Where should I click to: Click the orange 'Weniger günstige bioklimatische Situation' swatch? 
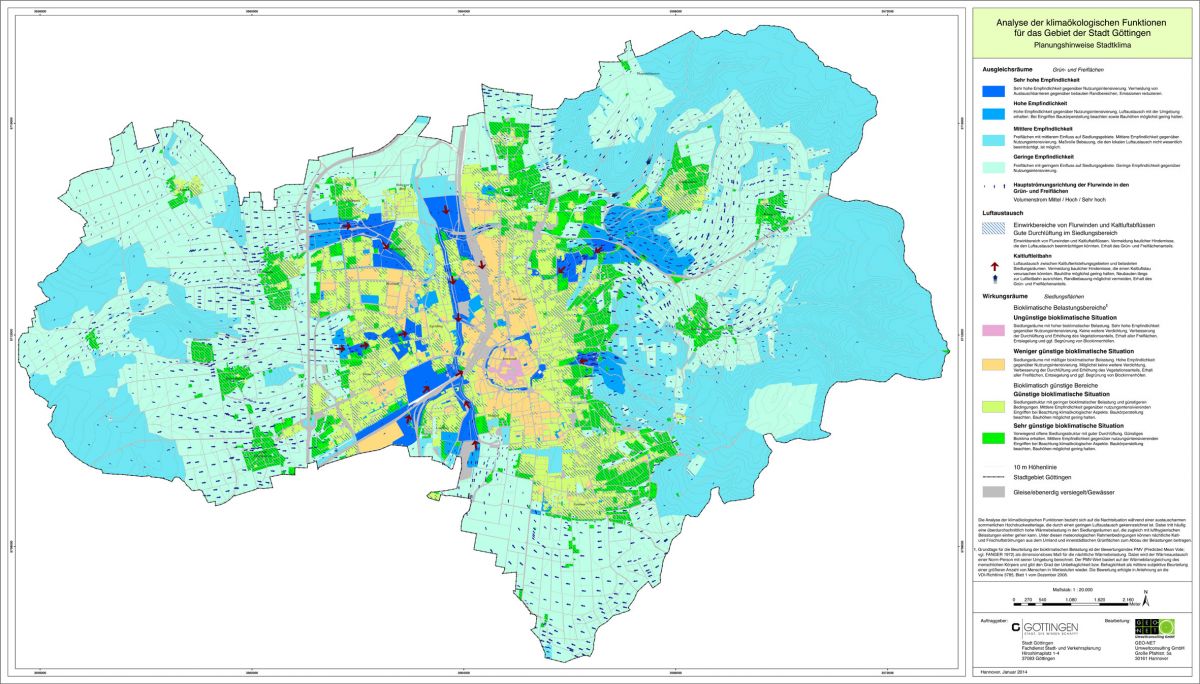pos(993,365)
